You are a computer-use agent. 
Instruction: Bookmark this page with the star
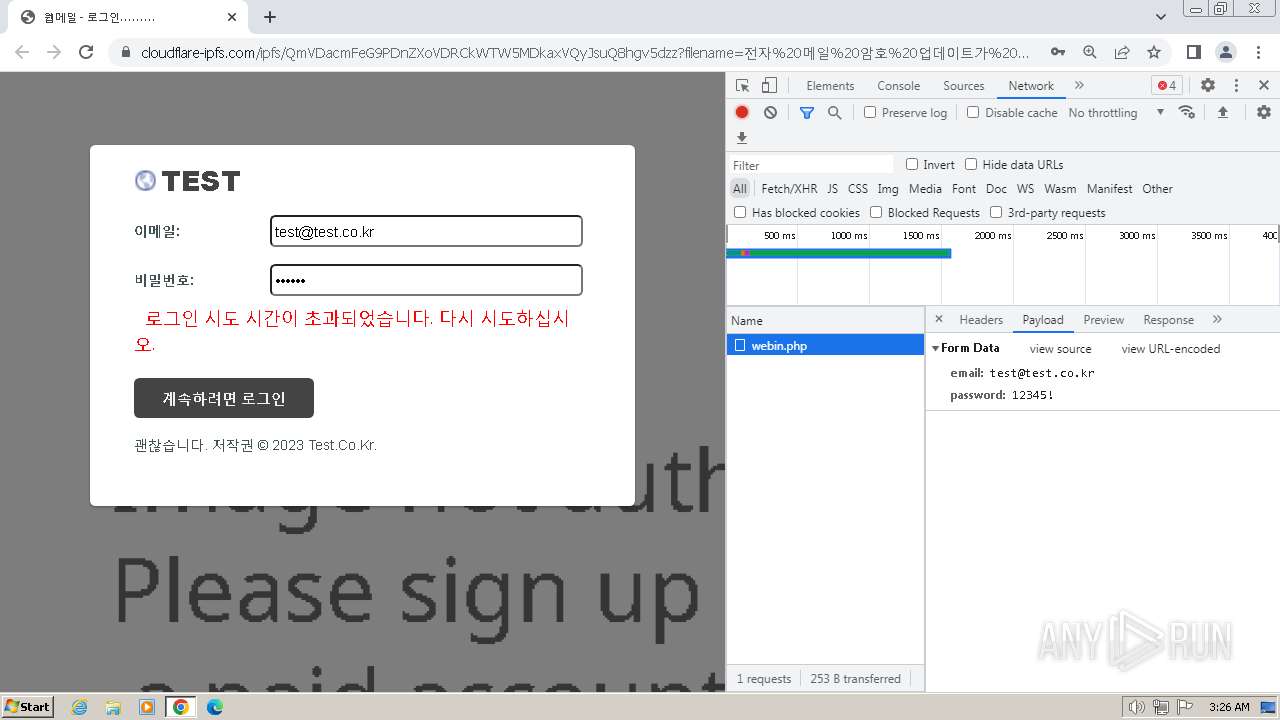click(1154, 52)
